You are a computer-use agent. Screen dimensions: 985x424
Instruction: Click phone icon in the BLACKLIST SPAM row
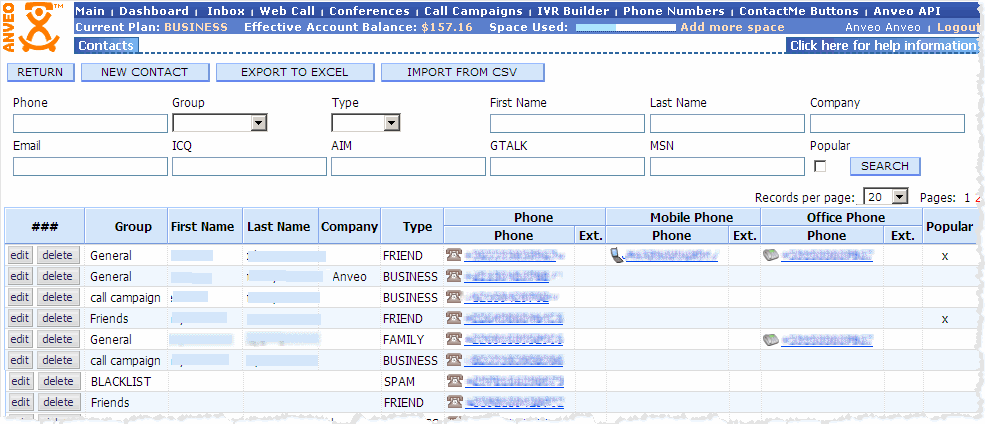click(454, 381)
